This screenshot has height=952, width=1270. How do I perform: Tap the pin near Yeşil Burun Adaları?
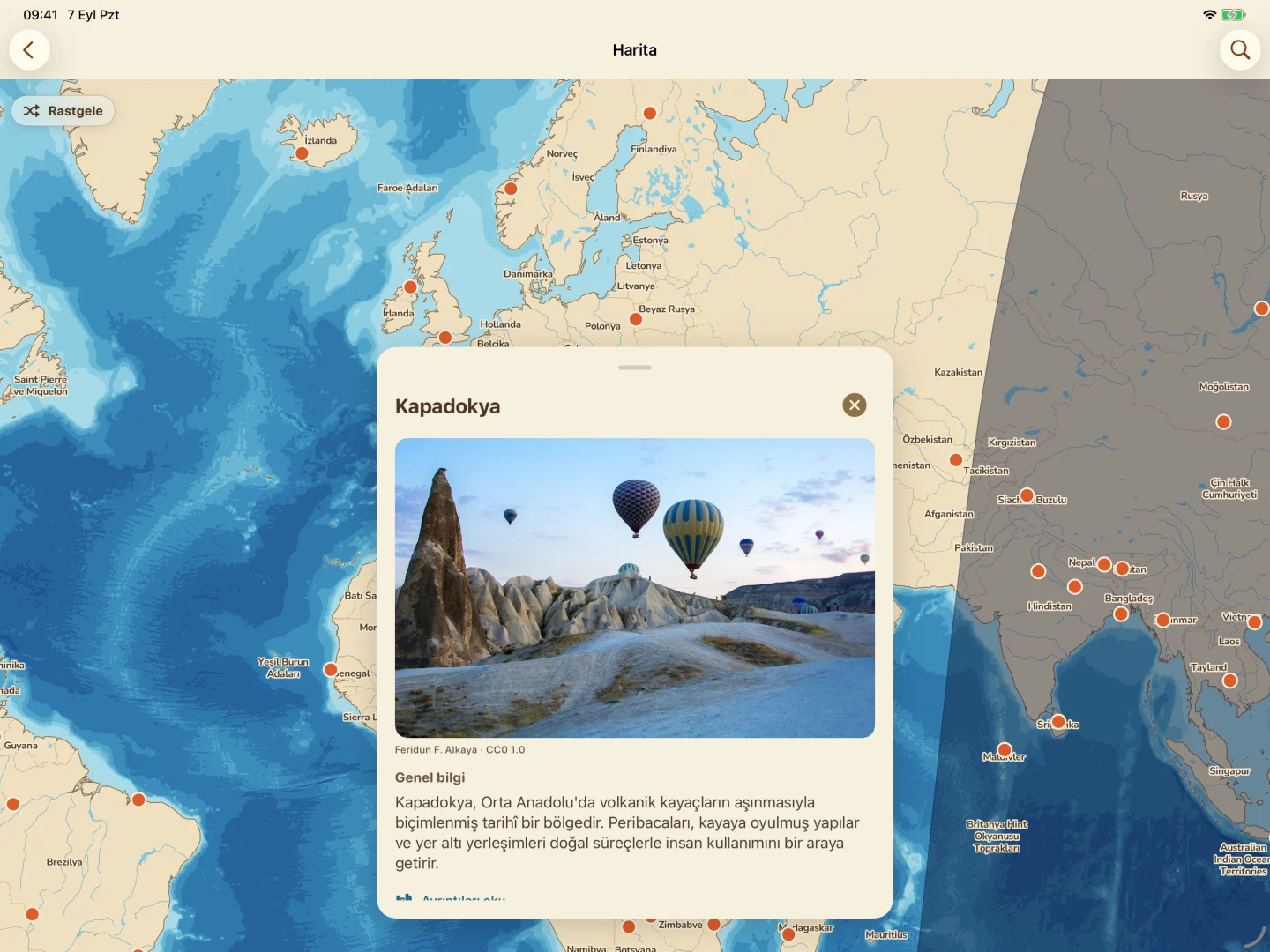331,670
